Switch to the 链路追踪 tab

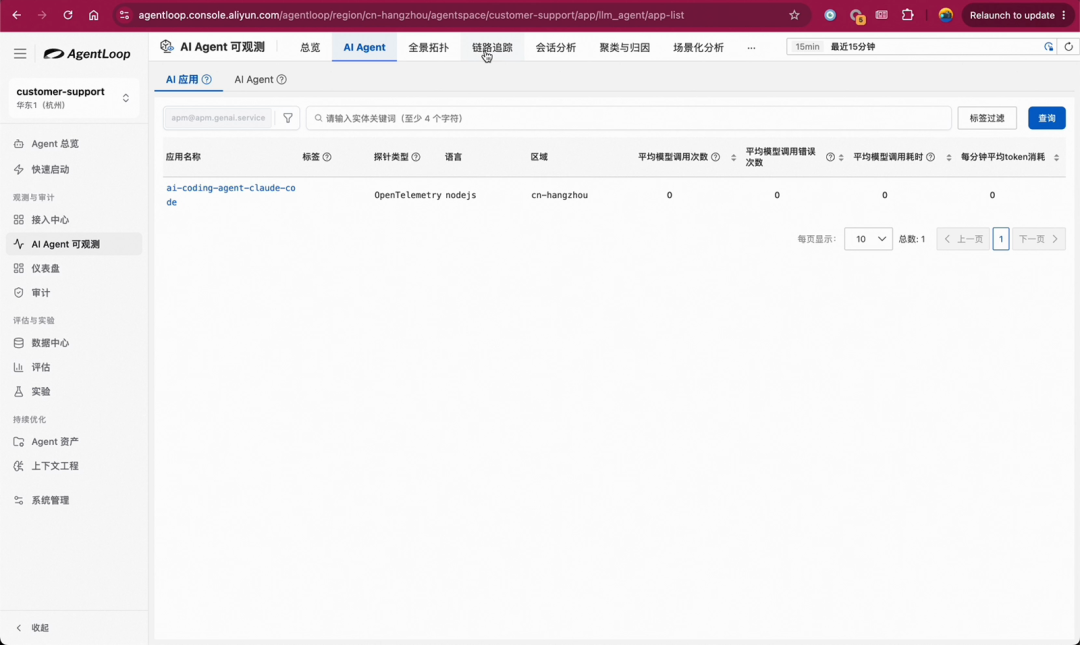click(x=492, y=48)
